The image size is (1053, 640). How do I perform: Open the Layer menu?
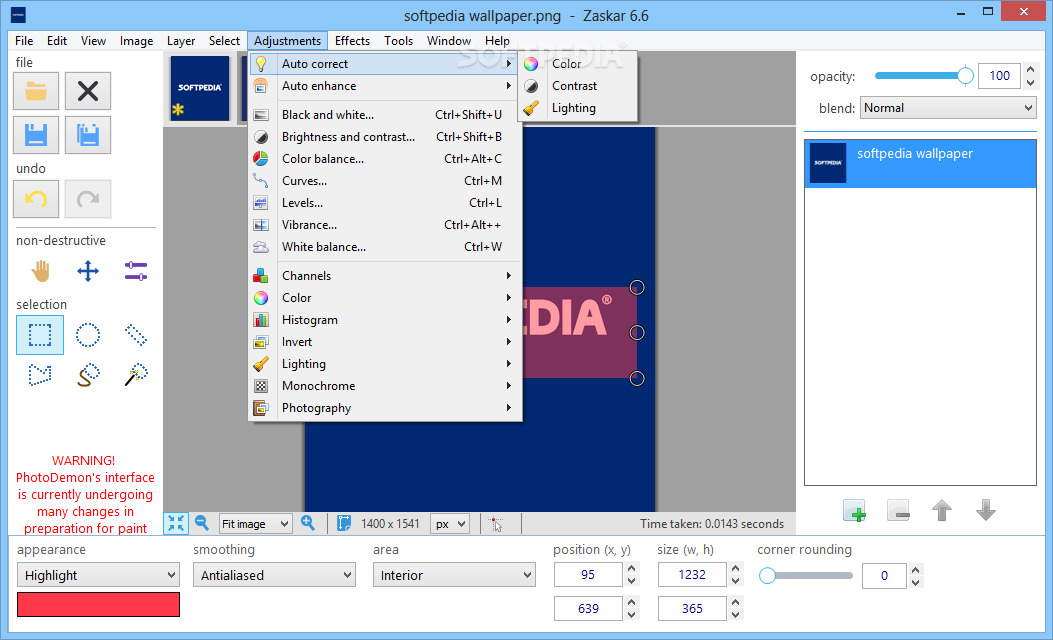(x=181, y=40)
